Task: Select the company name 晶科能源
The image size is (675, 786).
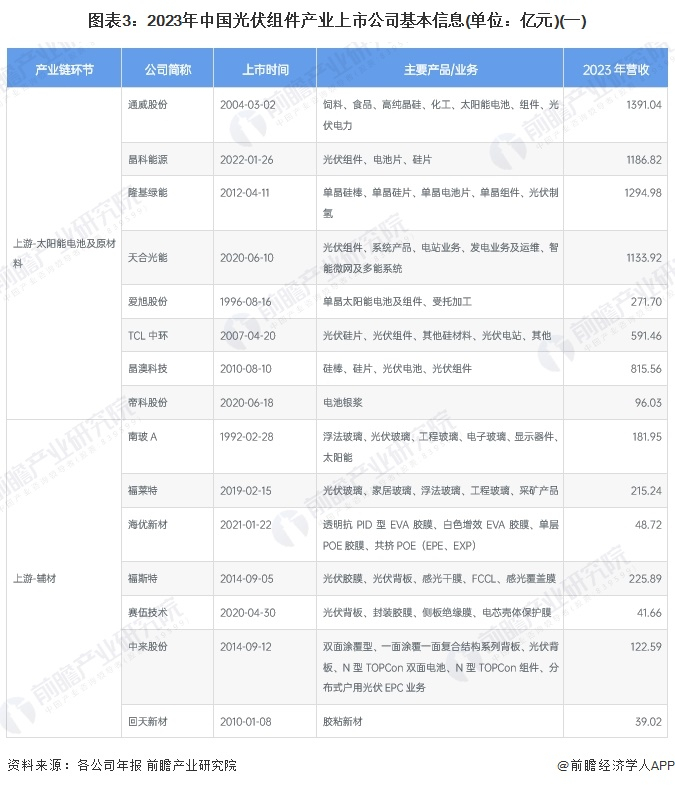Action: point(148,159)
